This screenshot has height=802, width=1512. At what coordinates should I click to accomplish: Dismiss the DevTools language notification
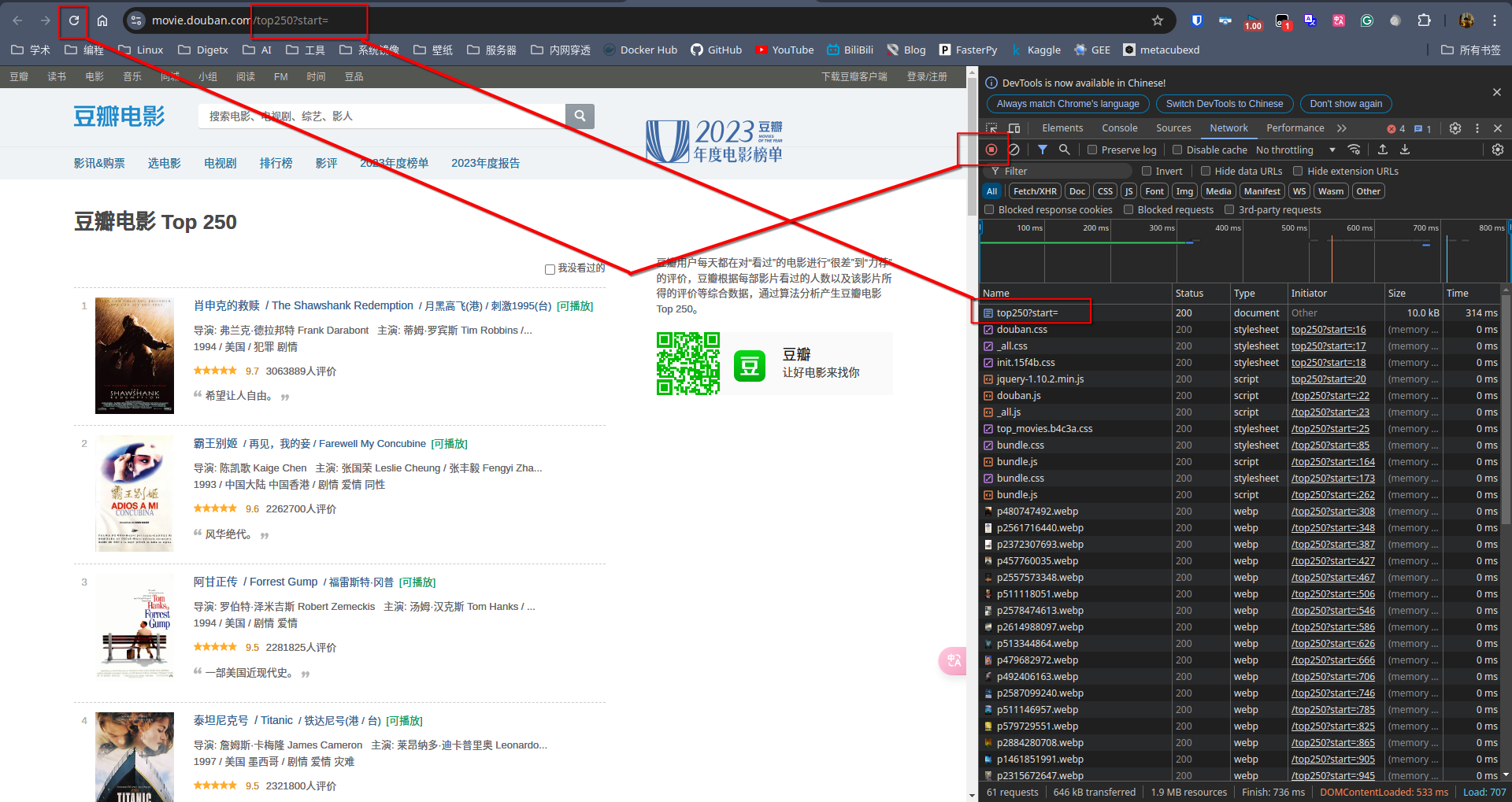(1497, 92)
